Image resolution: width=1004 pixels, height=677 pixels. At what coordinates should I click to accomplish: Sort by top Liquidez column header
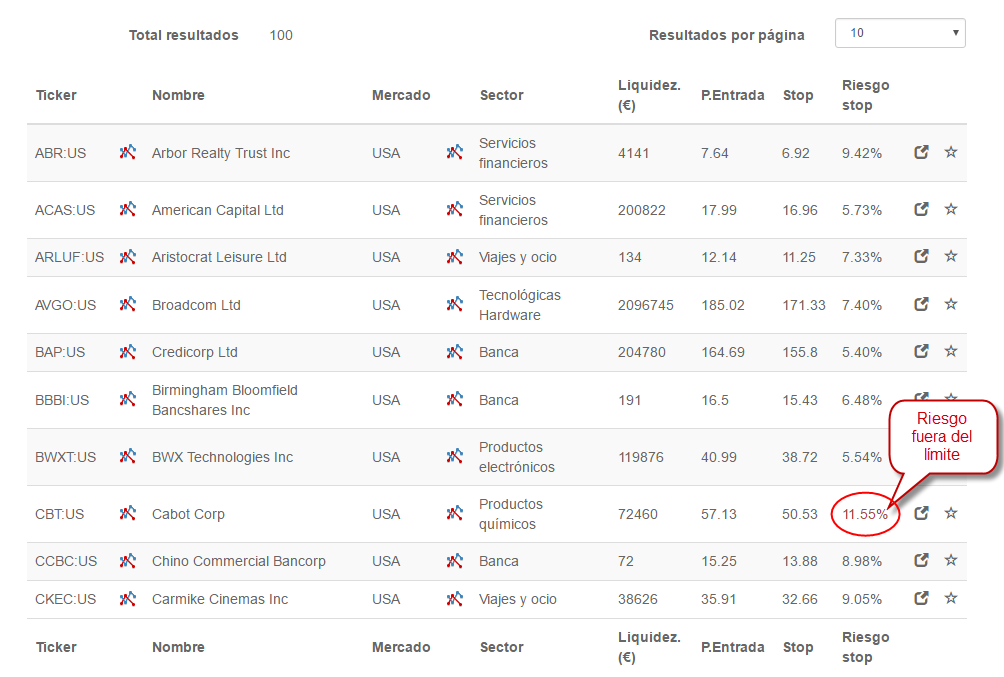click(649, 95)
